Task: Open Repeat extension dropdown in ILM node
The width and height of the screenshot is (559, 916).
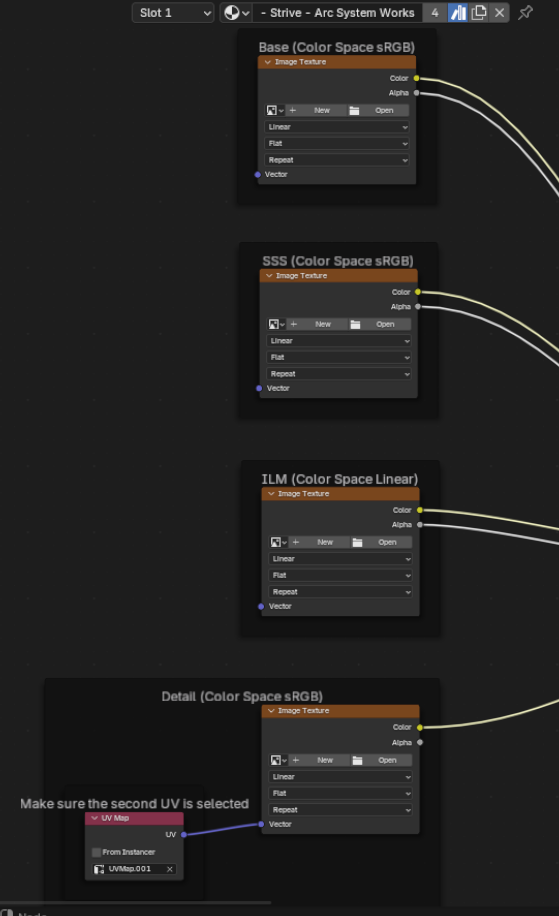Action: [341, 592]
